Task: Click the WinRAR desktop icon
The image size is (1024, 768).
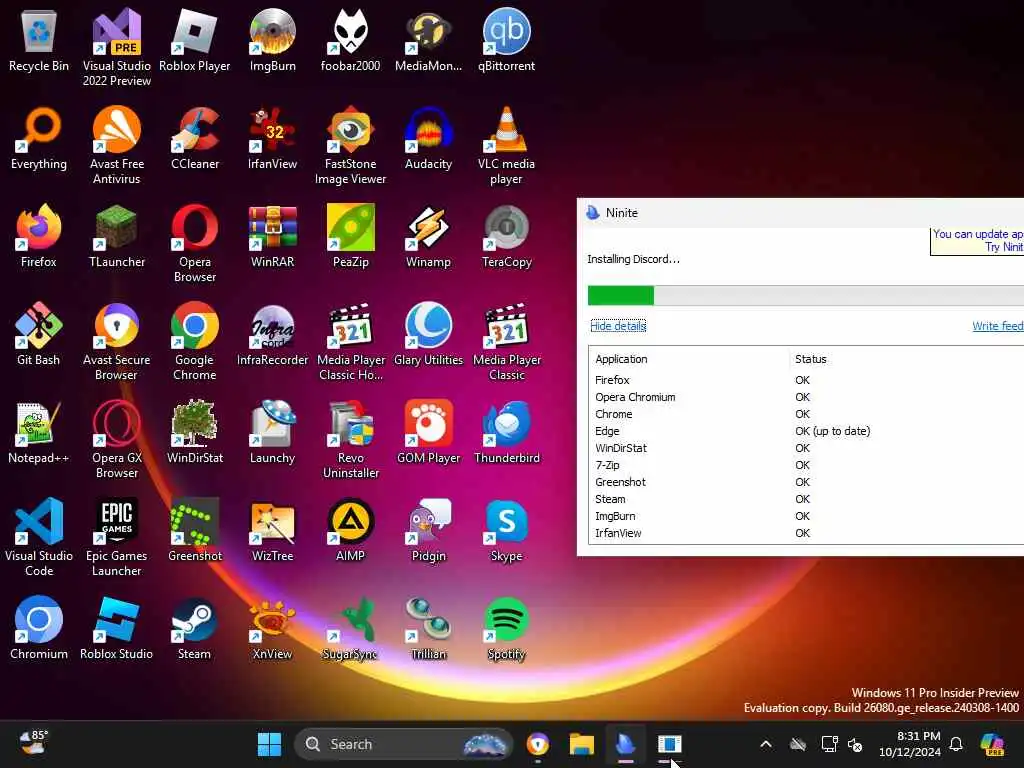Action: (272, 236)
